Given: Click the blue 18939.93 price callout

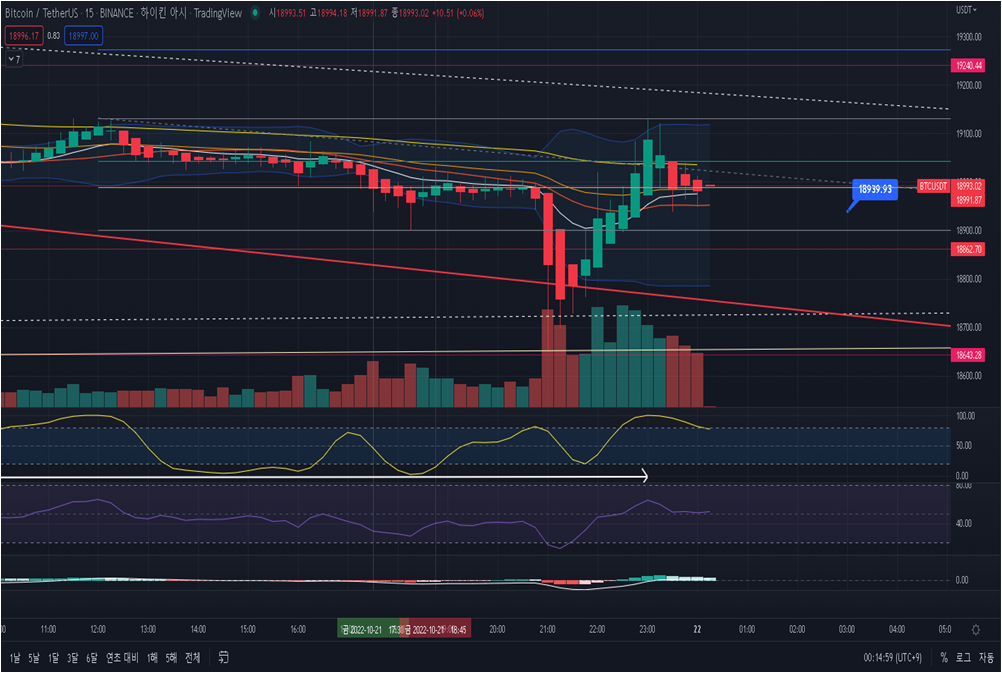Looking at the screenshot, I should [x=875, y=189].
